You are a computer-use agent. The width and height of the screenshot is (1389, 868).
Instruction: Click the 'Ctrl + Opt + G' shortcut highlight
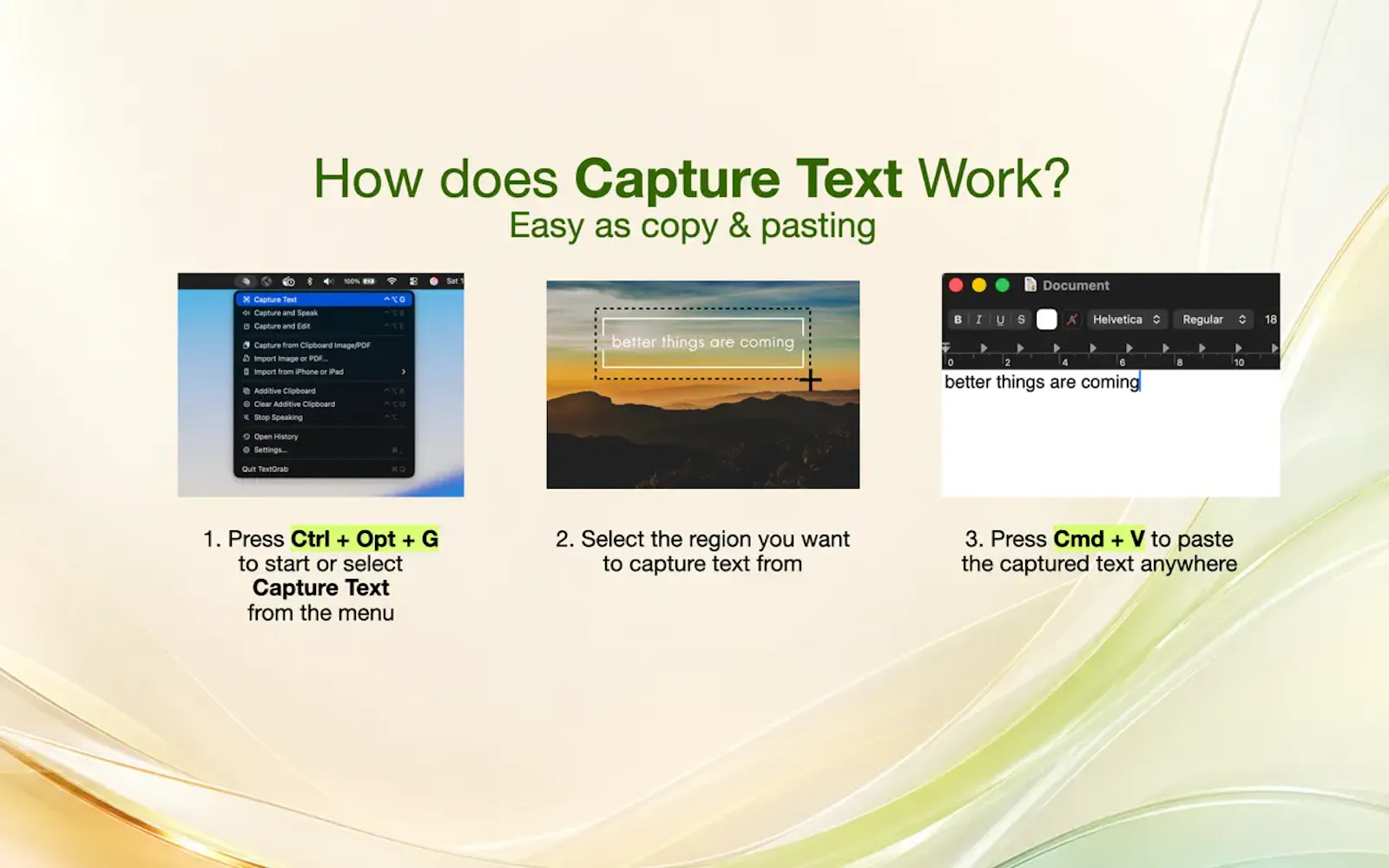365,539
